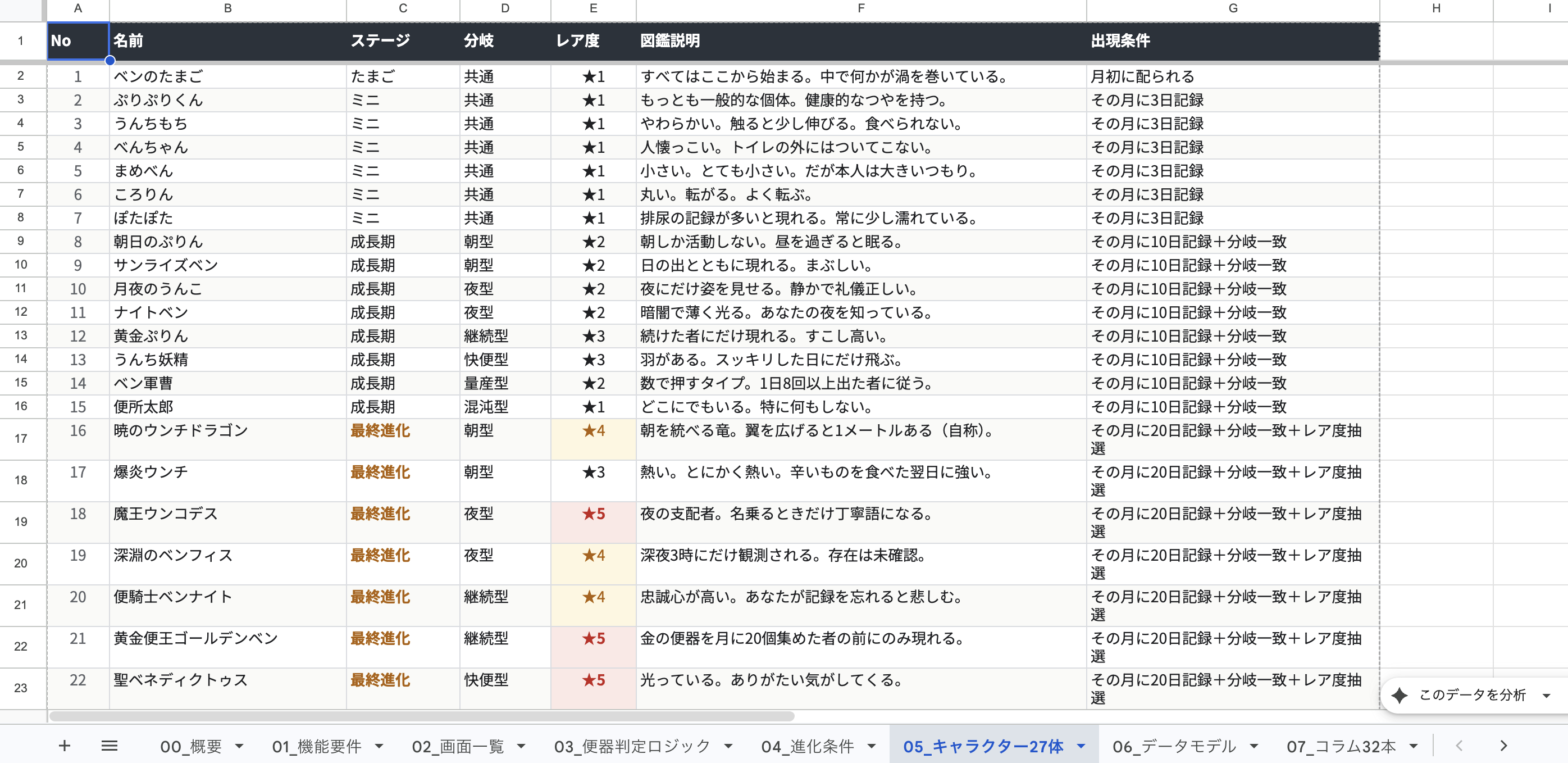Select column A header

78,8
